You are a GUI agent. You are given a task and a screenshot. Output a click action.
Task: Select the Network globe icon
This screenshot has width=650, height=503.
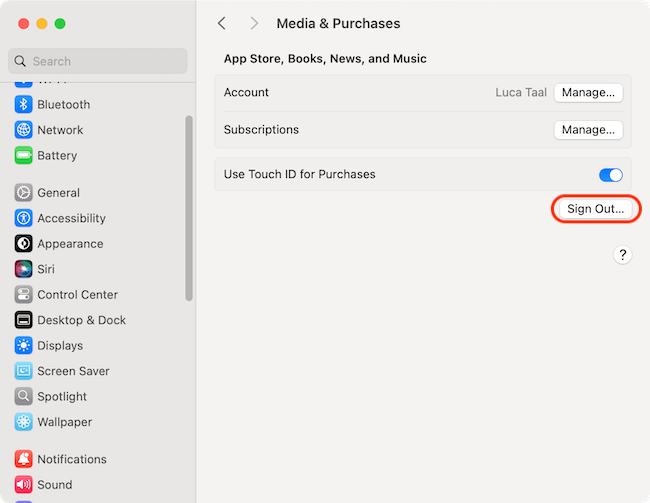[x=23, y=130]
